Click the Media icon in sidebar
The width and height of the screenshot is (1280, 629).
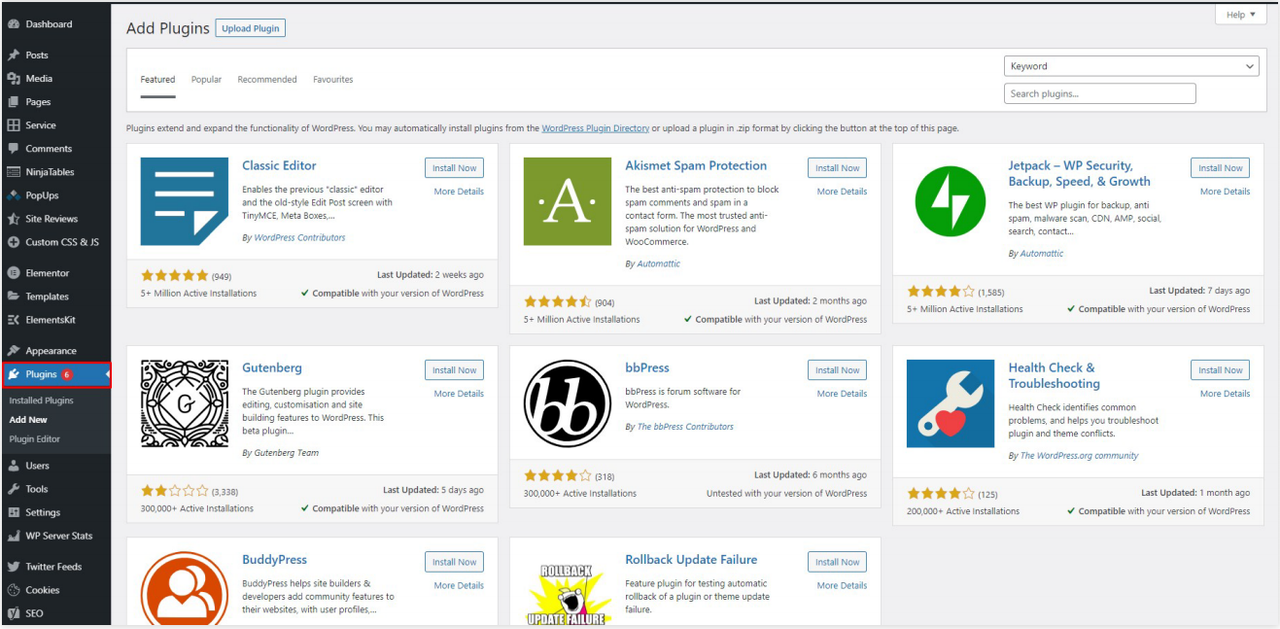[x=13, y=78]
